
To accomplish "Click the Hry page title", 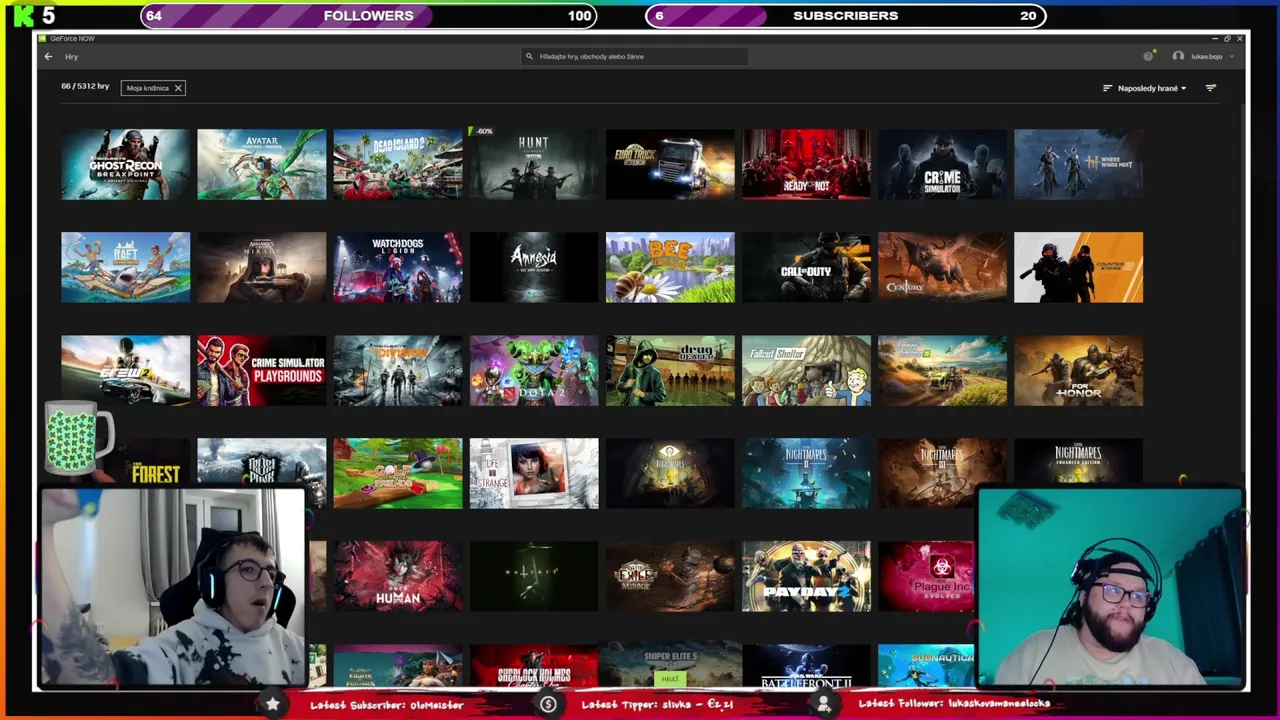I will (x=72, y=57).
